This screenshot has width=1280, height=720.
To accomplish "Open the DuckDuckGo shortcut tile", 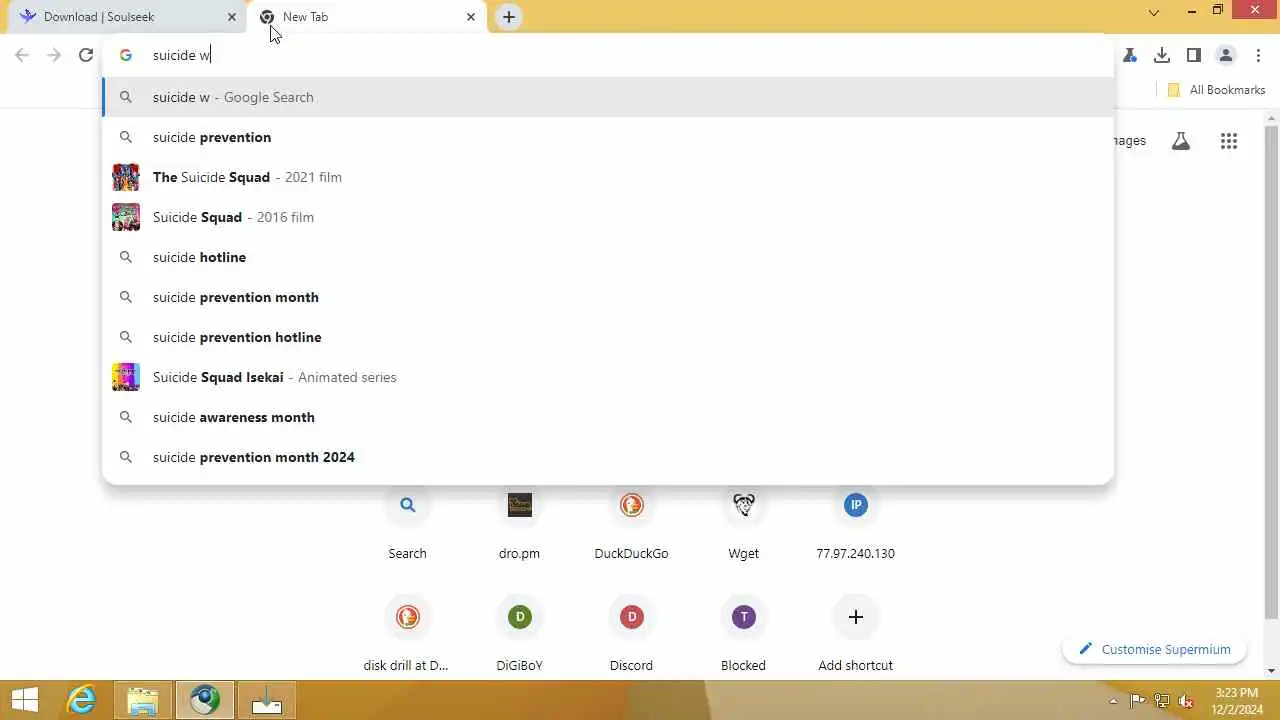I will pos(631,524).
